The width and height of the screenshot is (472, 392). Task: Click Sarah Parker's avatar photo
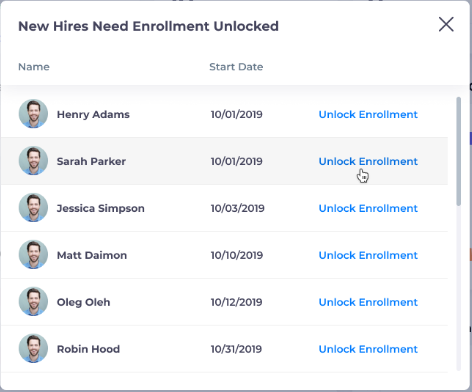(x=33, y=161)
